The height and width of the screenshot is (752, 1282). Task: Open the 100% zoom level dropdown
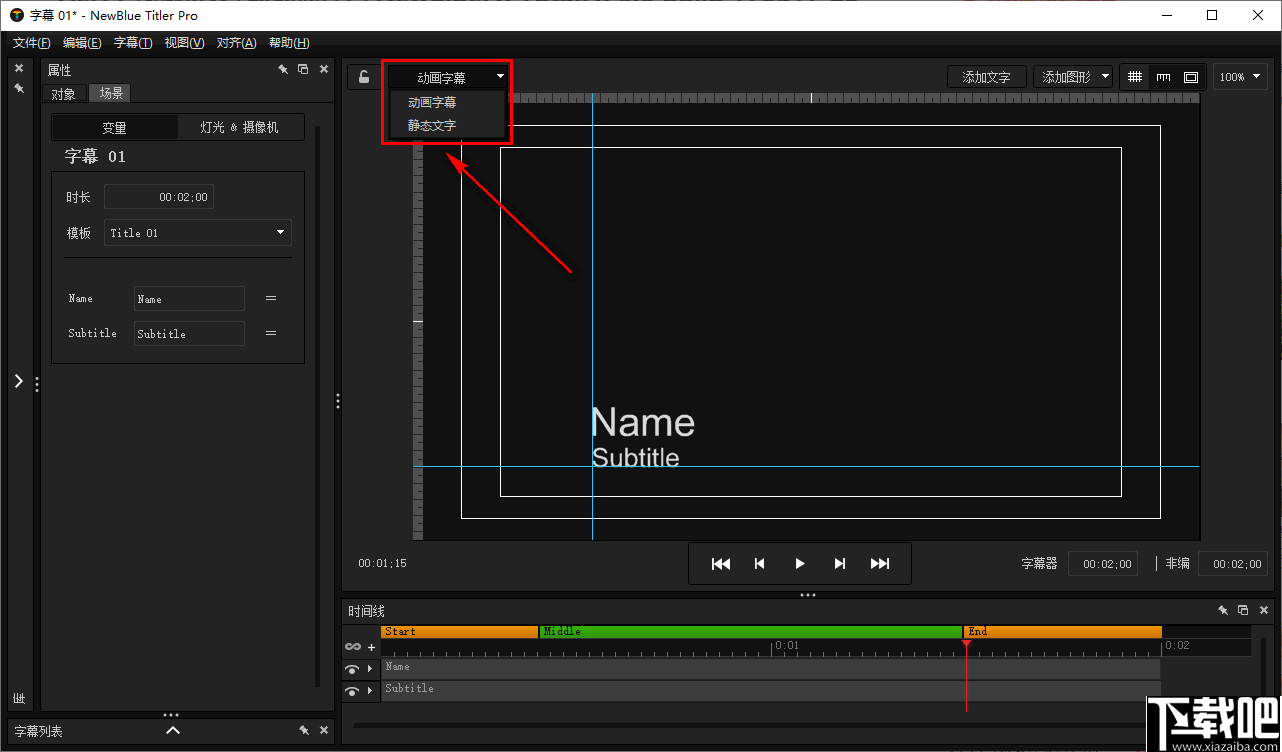[1240, 76]
